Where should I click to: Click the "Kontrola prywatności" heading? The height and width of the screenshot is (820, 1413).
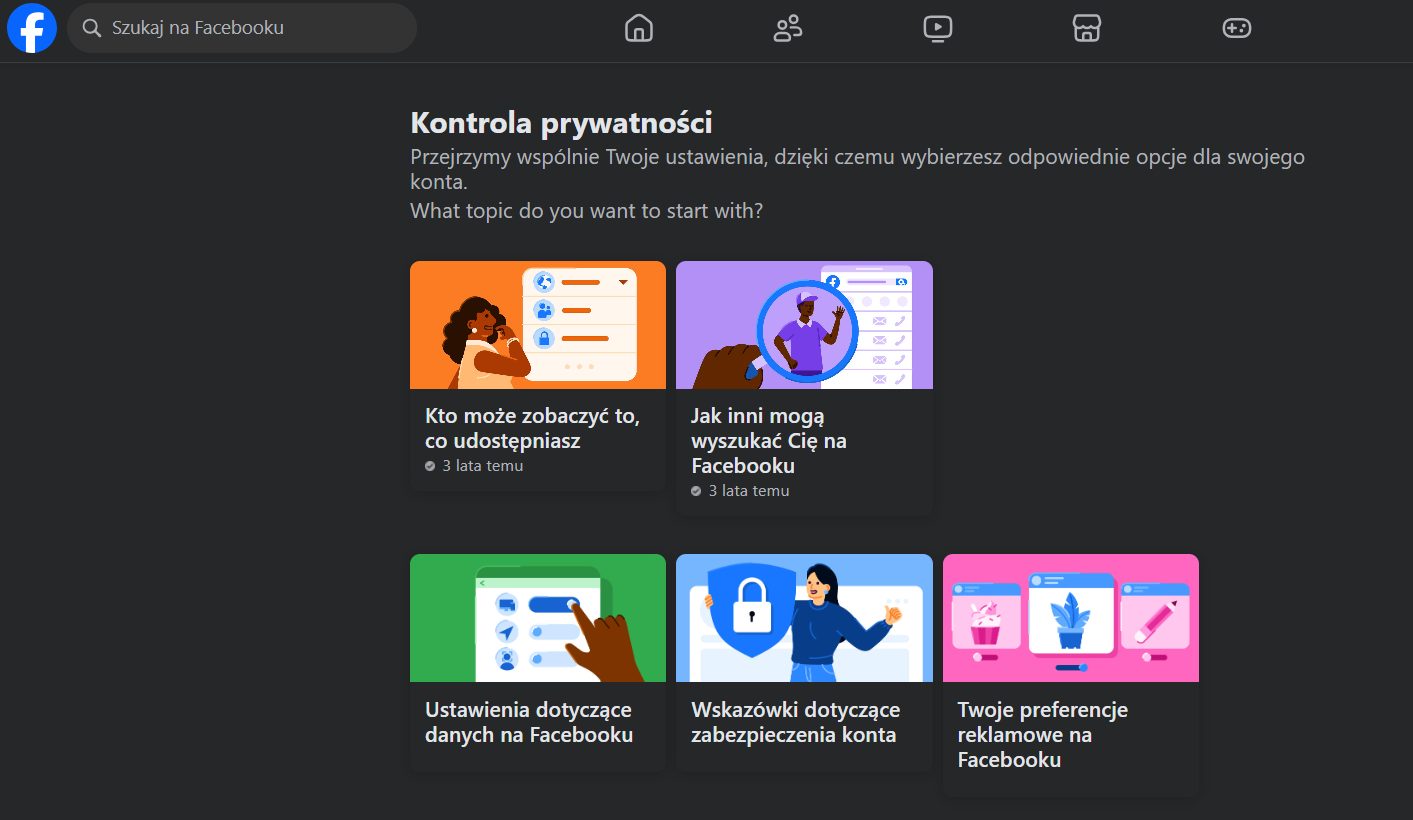(561, 124)
